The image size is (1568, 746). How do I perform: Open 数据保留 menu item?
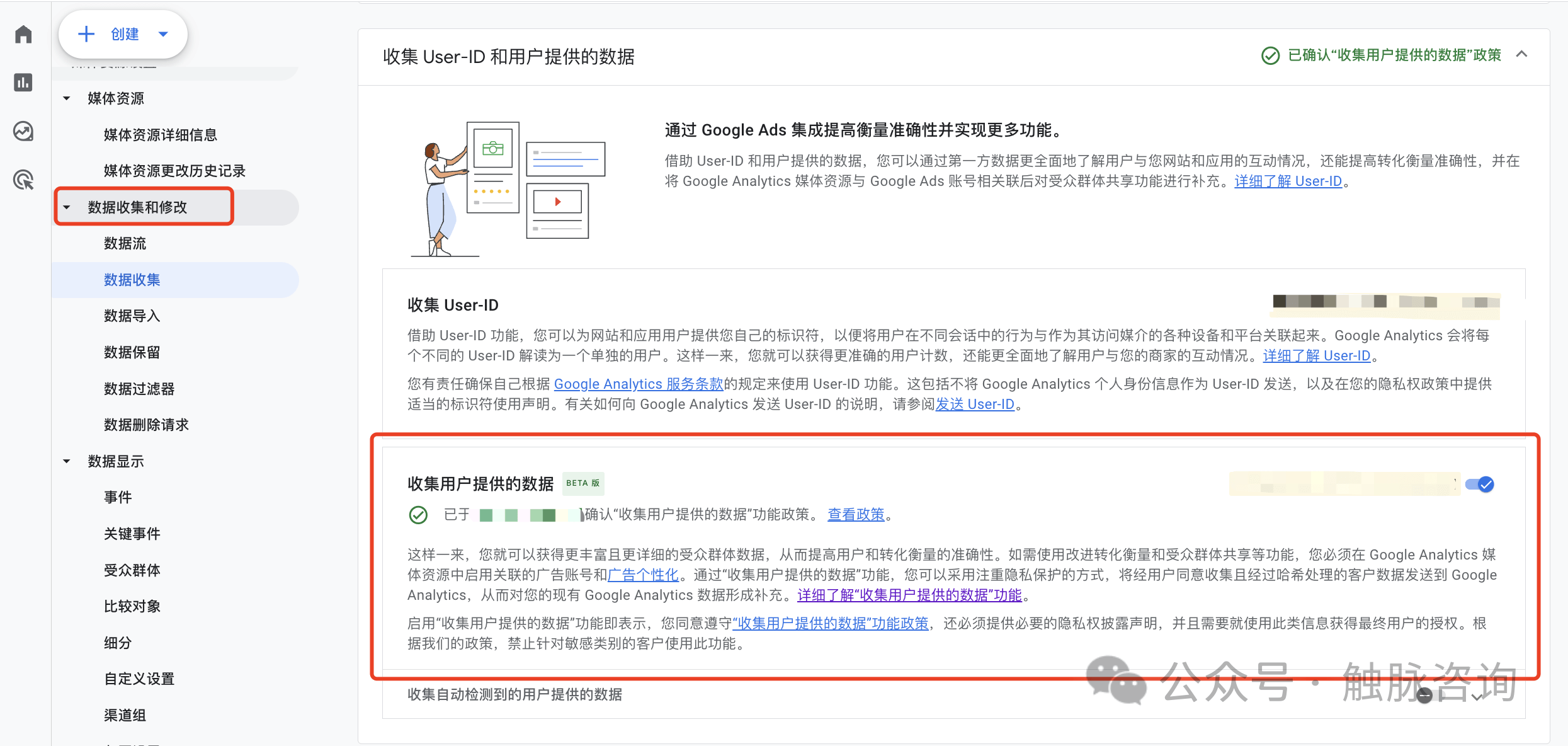(132, 352)
